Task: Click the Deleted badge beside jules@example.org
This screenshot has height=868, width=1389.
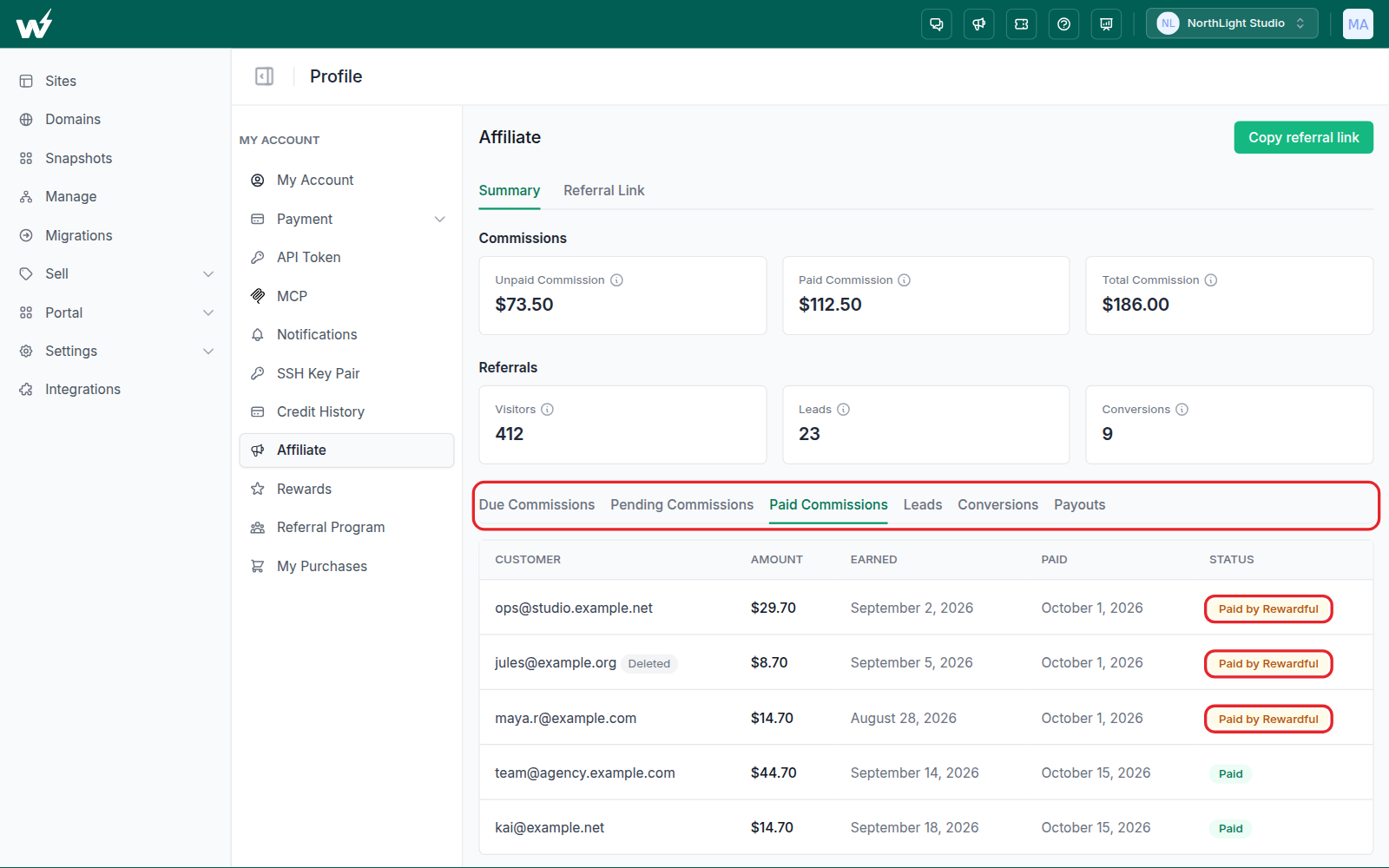Action: pos(649,664)
